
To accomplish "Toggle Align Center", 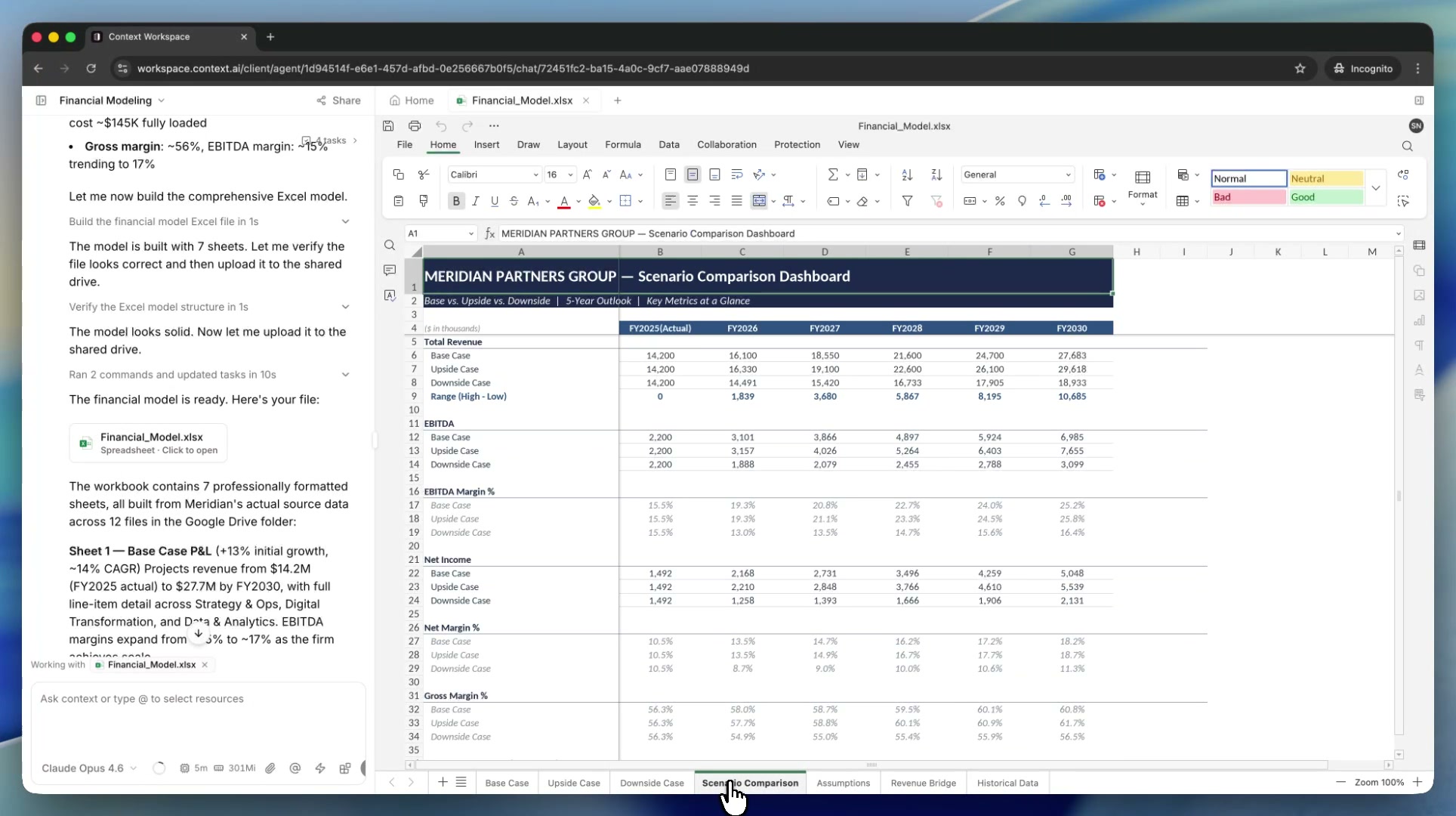I will 693,201.
